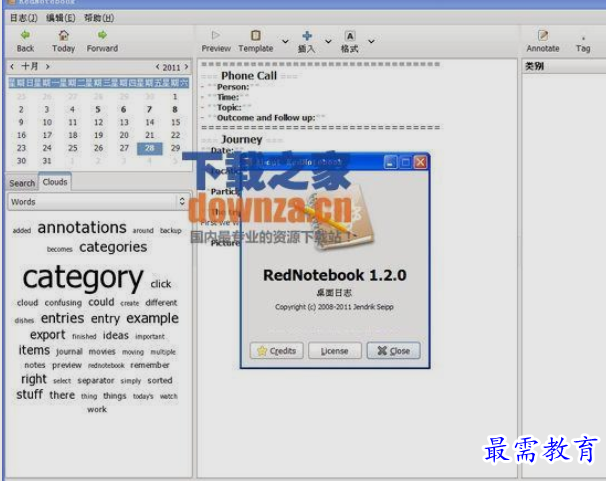Maximize the About RedNotebook dialog

coord(405,162)
